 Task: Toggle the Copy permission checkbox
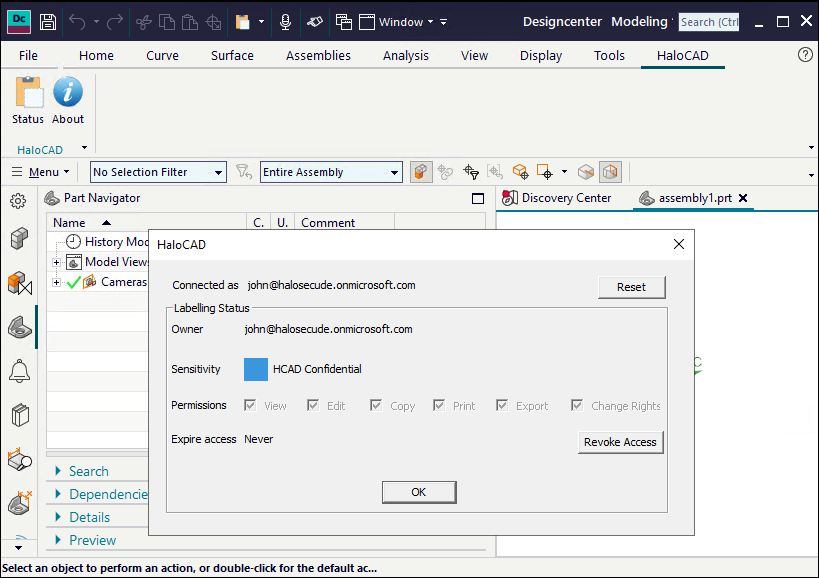376,405
